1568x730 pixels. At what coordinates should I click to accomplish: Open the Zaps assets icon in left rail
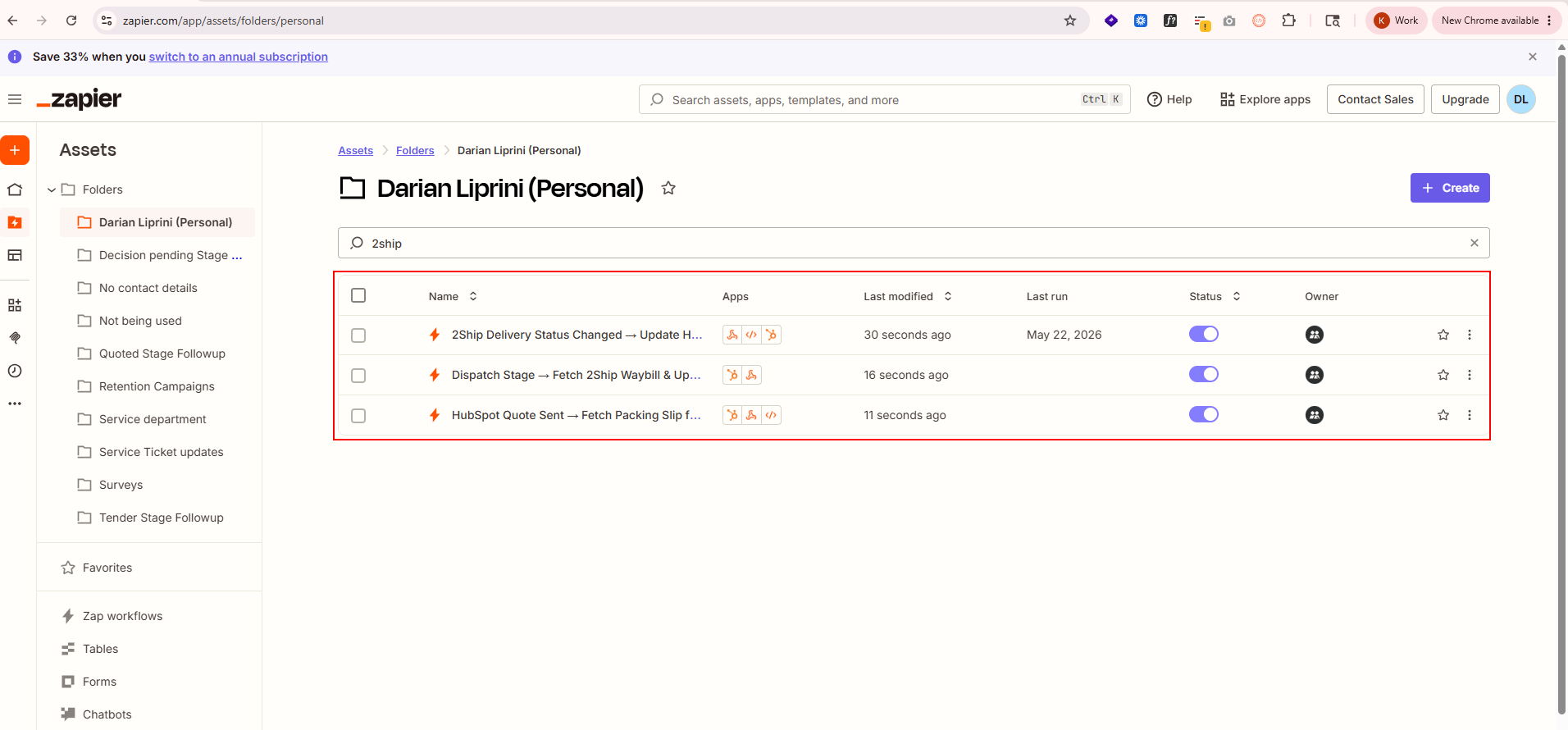click(15, 222)
